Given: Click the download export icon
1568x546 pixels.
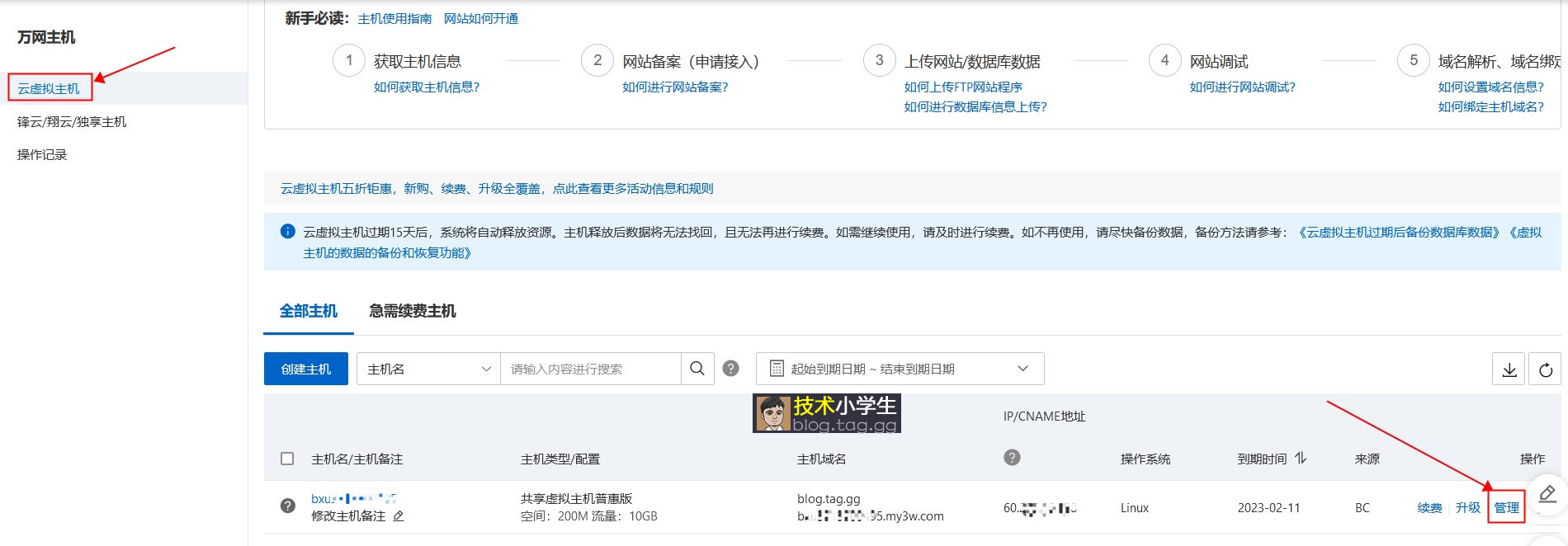Looking at the screenshot, I should 1509,369.
